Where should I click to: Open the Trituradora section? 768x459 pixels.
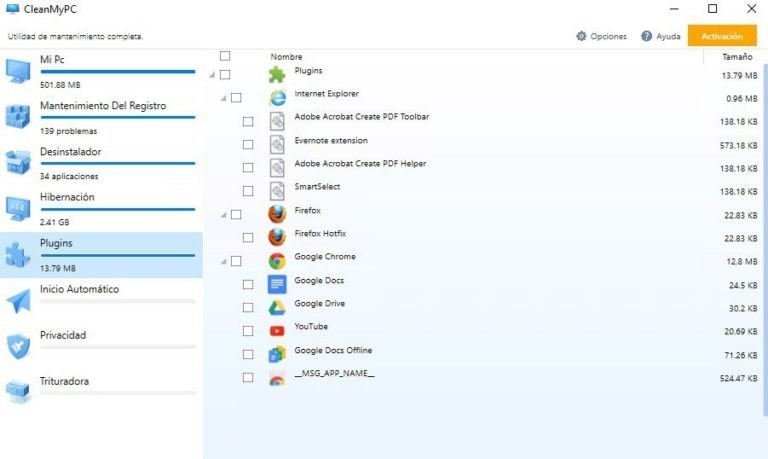pos(101,392)
